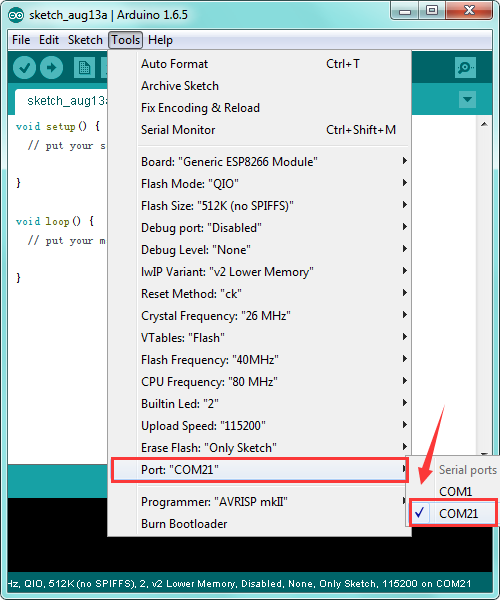Click the editor scrollbar up arrow
The width and height of the screenshot is (500, 600).
pos(484,124)
